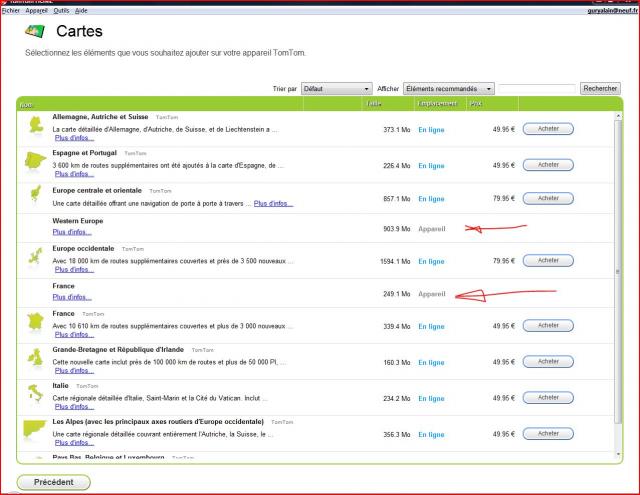The image size is (640, 495).
Task: Click the account email link top right
Action: coord(612,11)
